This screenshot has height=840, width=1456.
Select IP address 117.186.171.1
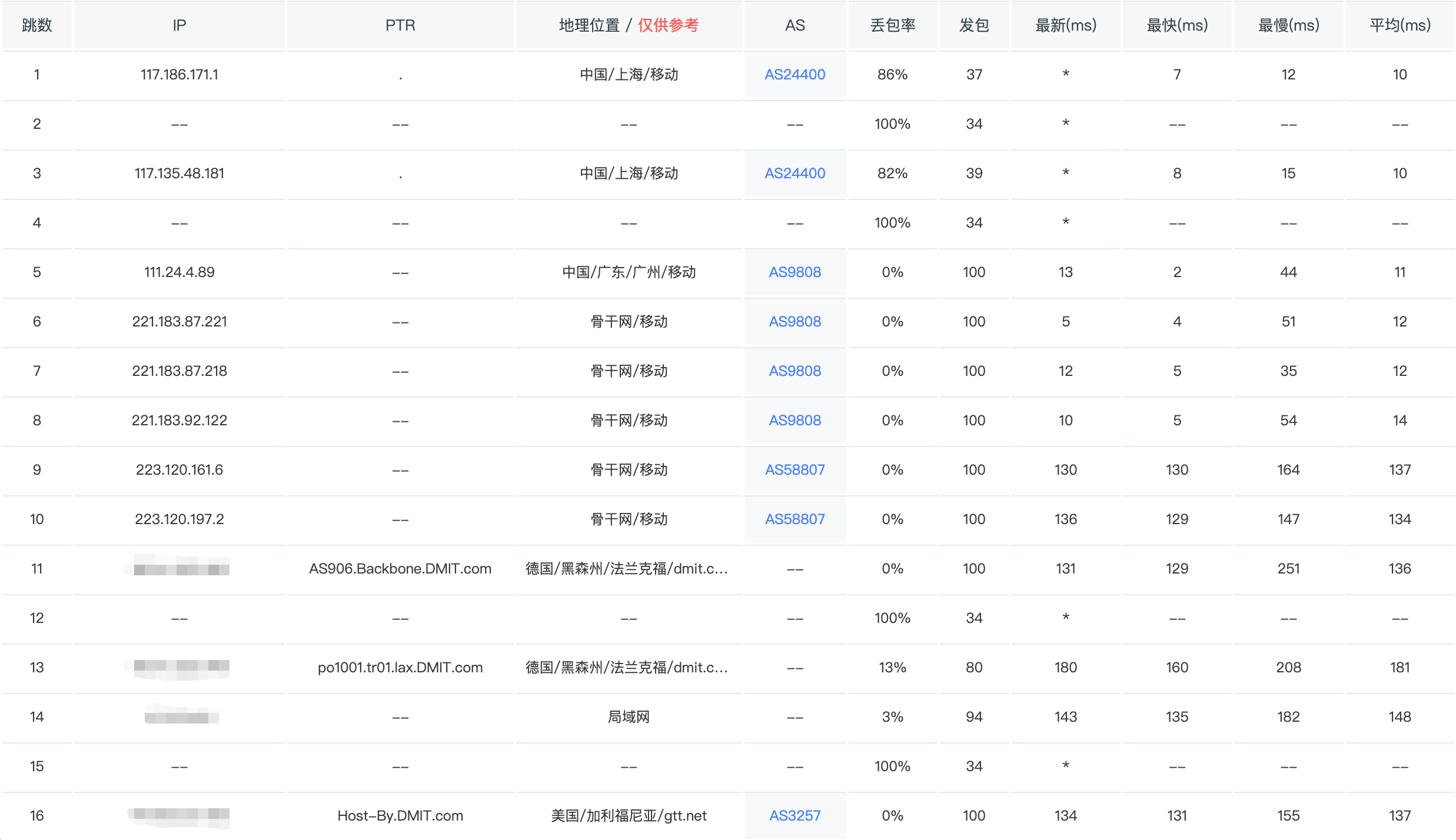[x=179, y=75]
